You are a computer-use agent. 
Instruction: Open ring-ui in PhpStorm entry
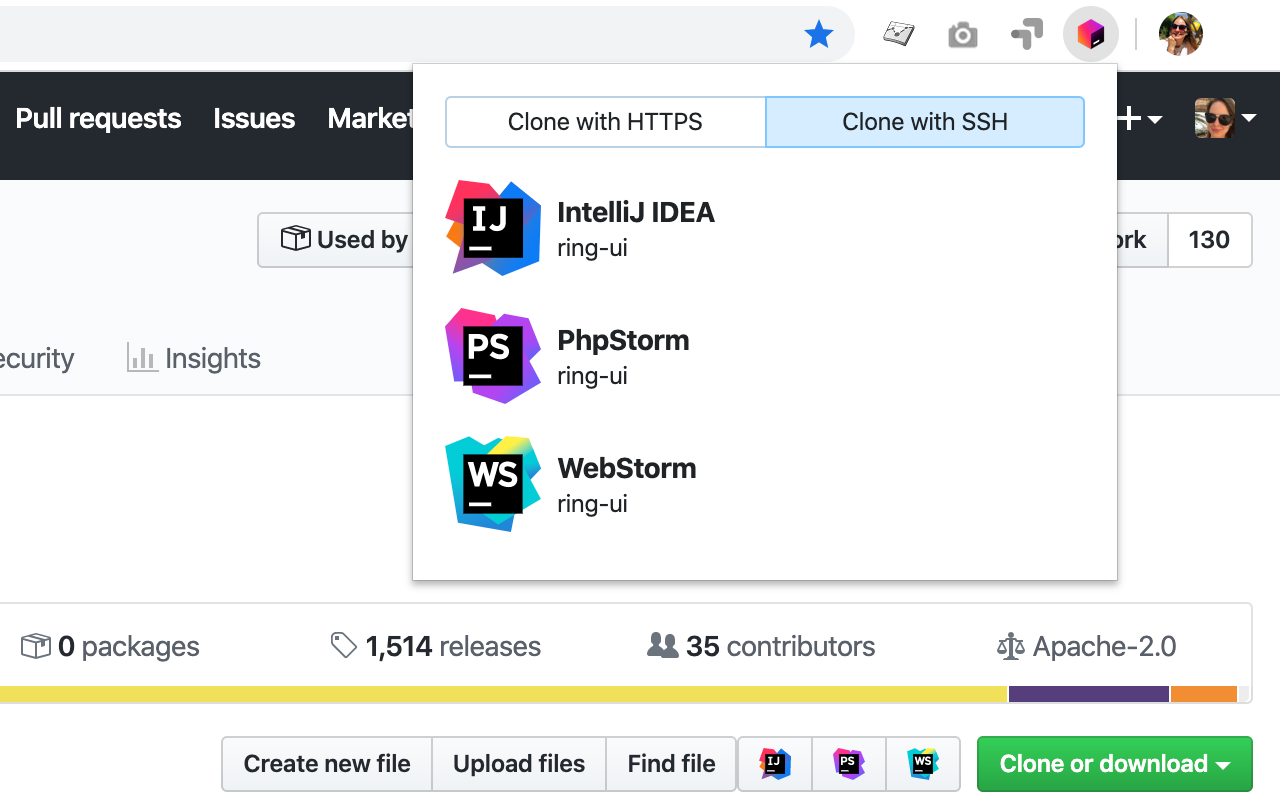coord(764,356)
